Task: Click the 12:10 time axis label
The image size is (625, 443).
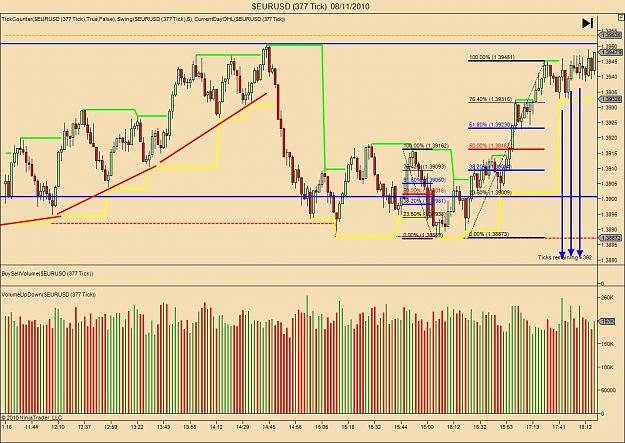Action: 58,427
